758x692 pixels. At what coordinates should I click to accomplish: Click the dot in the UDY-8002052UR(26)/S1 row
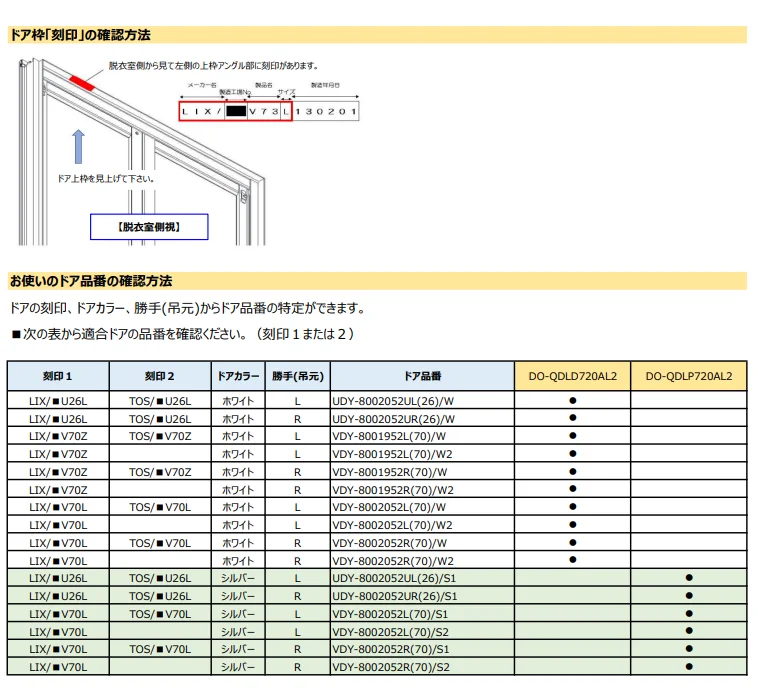pyautogui.click(x=689, y=595)
